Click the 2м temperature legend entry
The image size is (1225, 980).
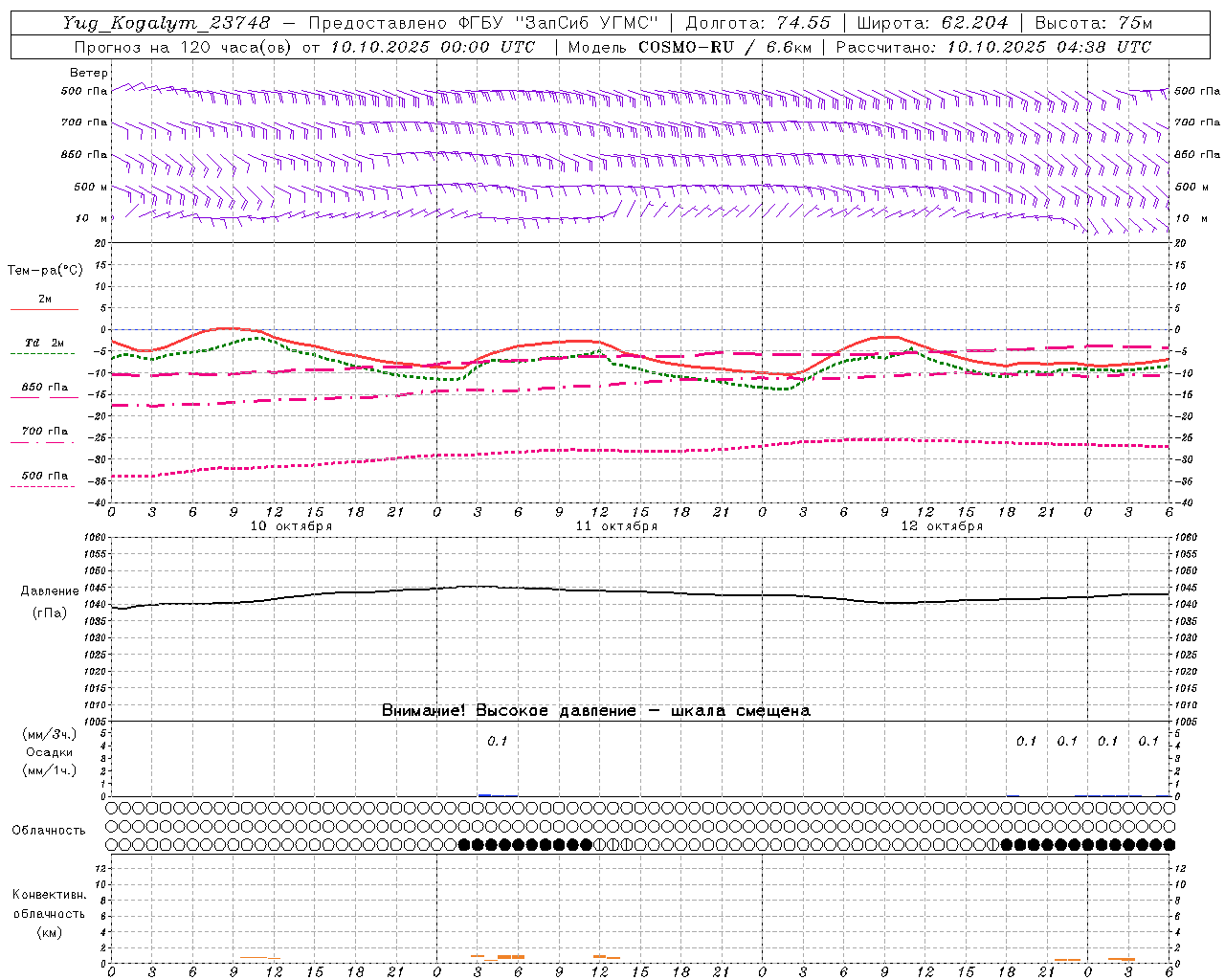[44, 300]
